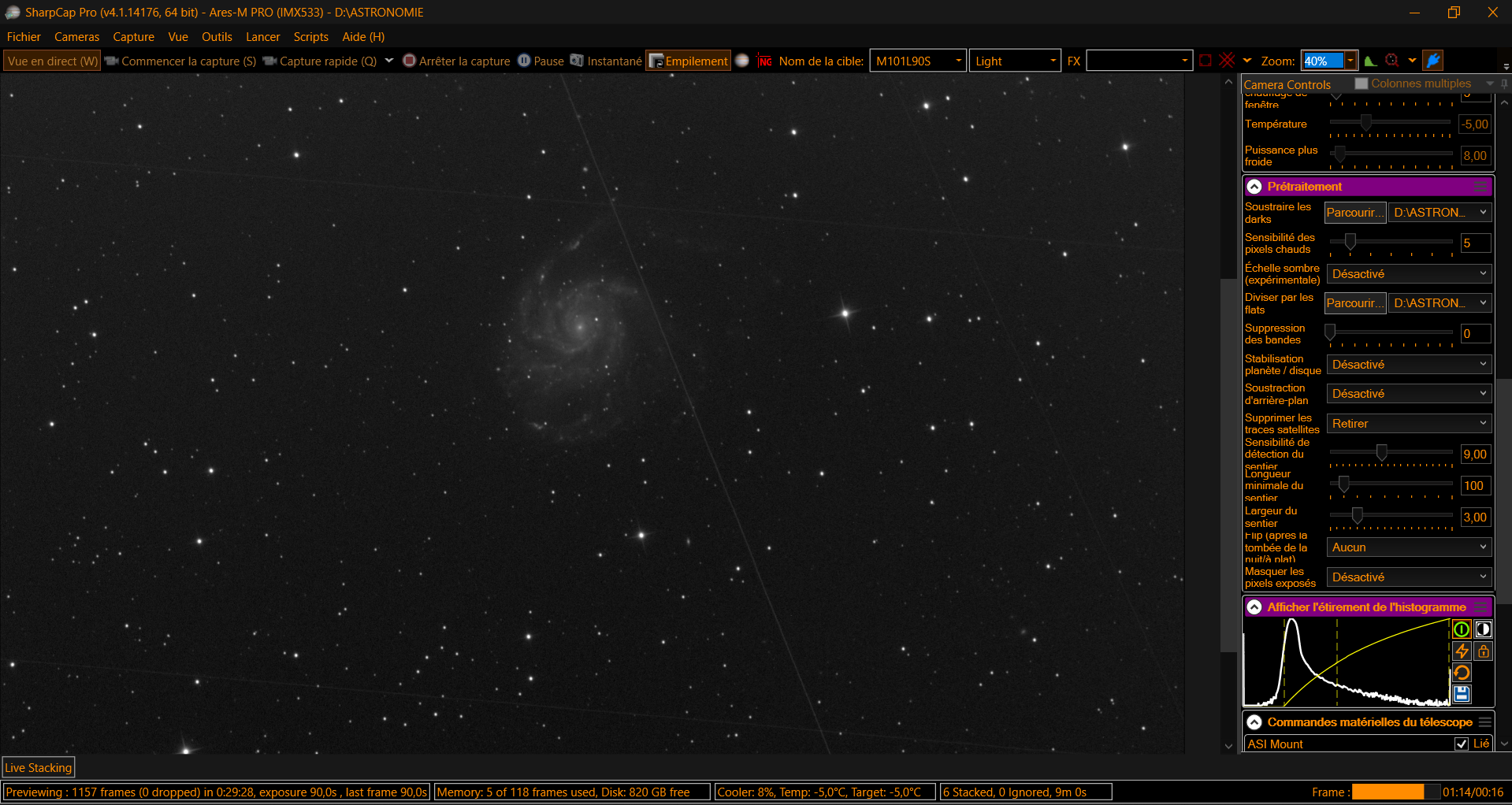
Task: Uncheck the Lié checkbox for ASI Mount
Action: click(x=1462, y=744)
